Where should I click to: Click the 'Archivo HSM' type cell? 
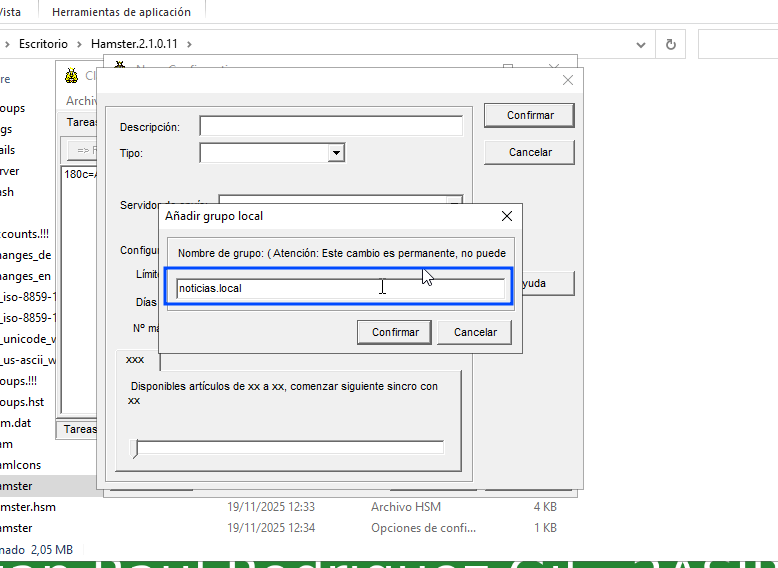click(x=406, y=507)
